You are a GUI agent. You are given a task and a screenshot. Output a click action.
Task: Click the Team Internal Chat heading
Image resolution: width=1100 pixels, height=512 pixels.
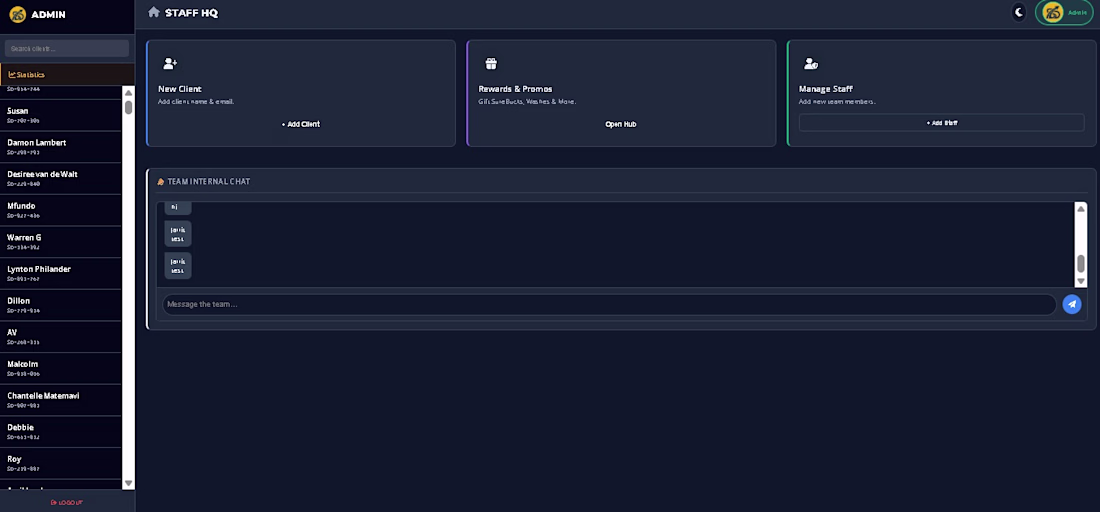(x=208, y=182)
